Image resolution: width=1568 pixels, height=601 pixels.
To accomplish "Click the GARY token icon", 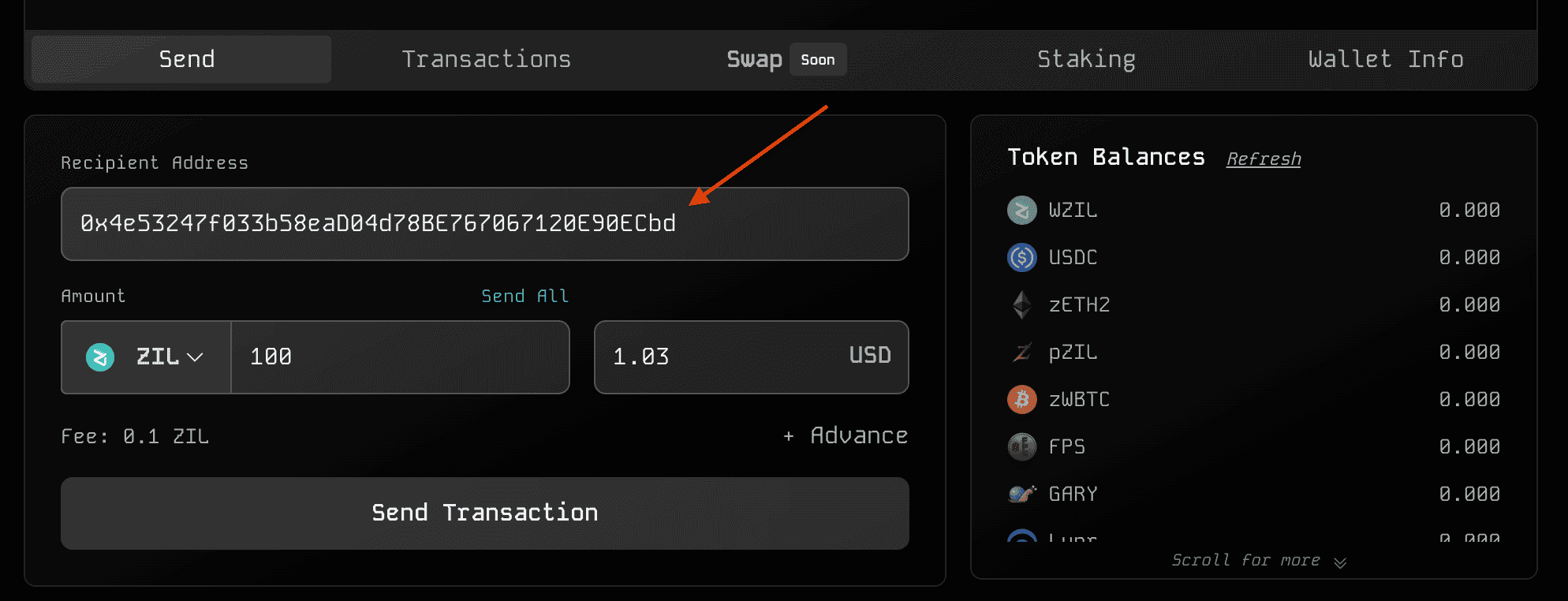I will point(1022,495).
